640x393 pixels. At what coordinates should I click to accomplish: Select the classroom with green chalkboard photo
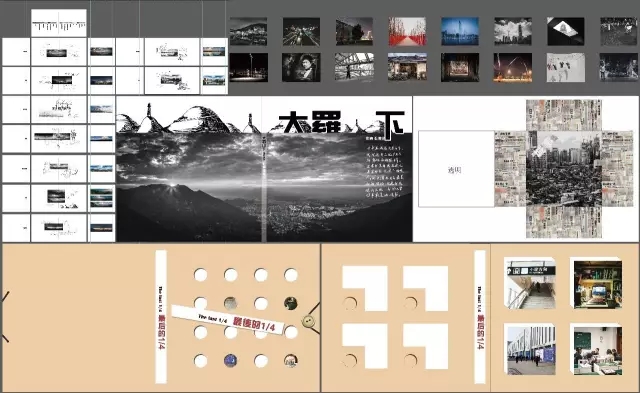click(596, 349)
